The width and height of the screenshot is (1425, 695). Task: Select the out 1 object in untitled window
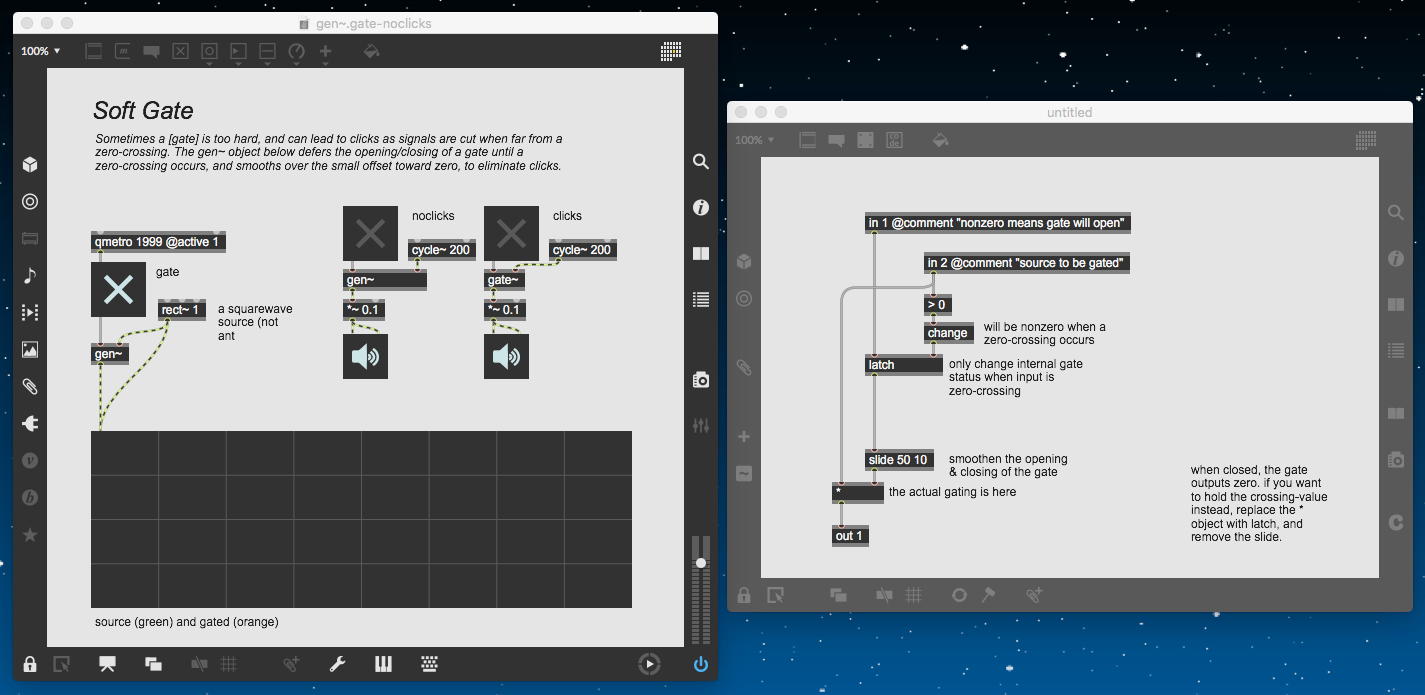[850, 536]
